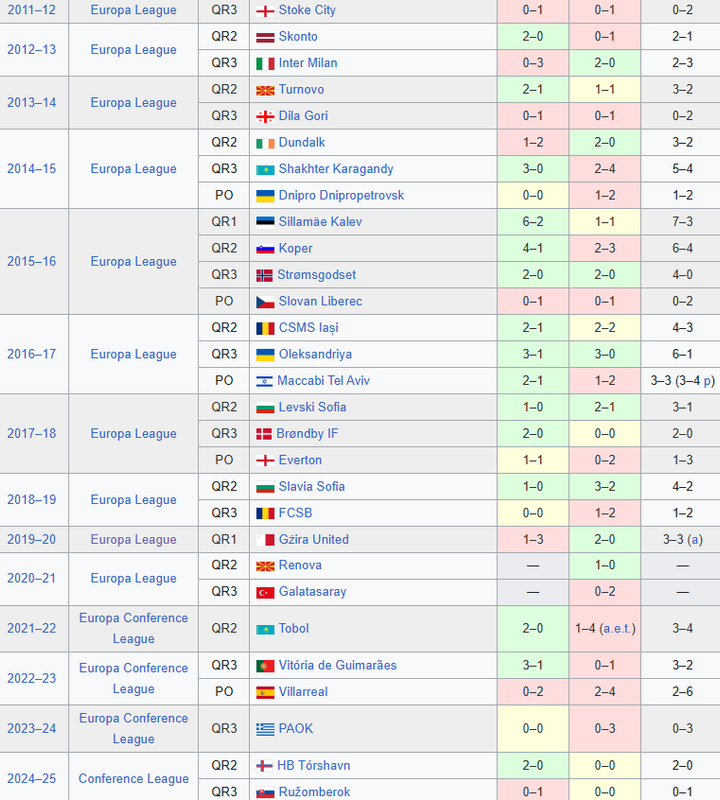
Task: Open the 2015–16 season link
Action: pyautogui.click(x=32, y=262)
